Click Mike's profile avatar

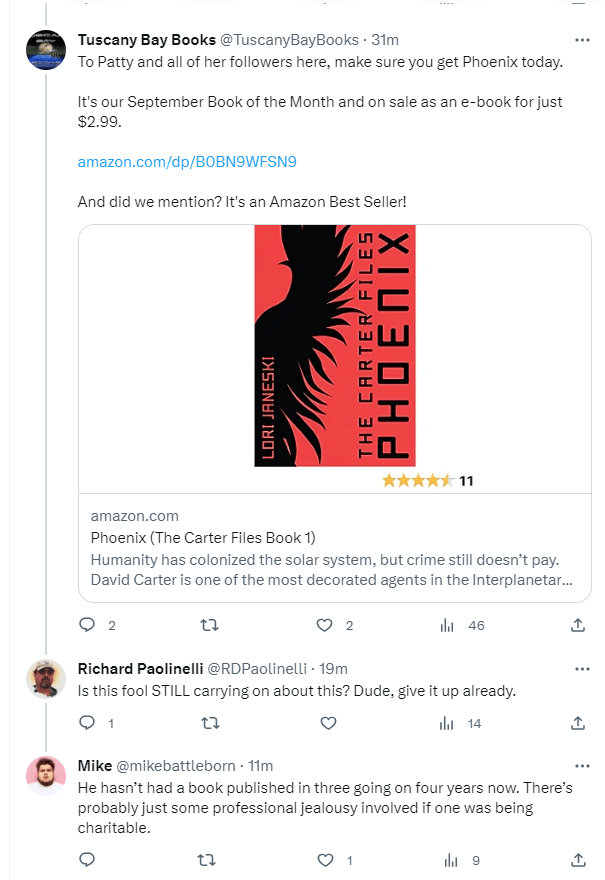pyautogui.click(x=46, y=776)
